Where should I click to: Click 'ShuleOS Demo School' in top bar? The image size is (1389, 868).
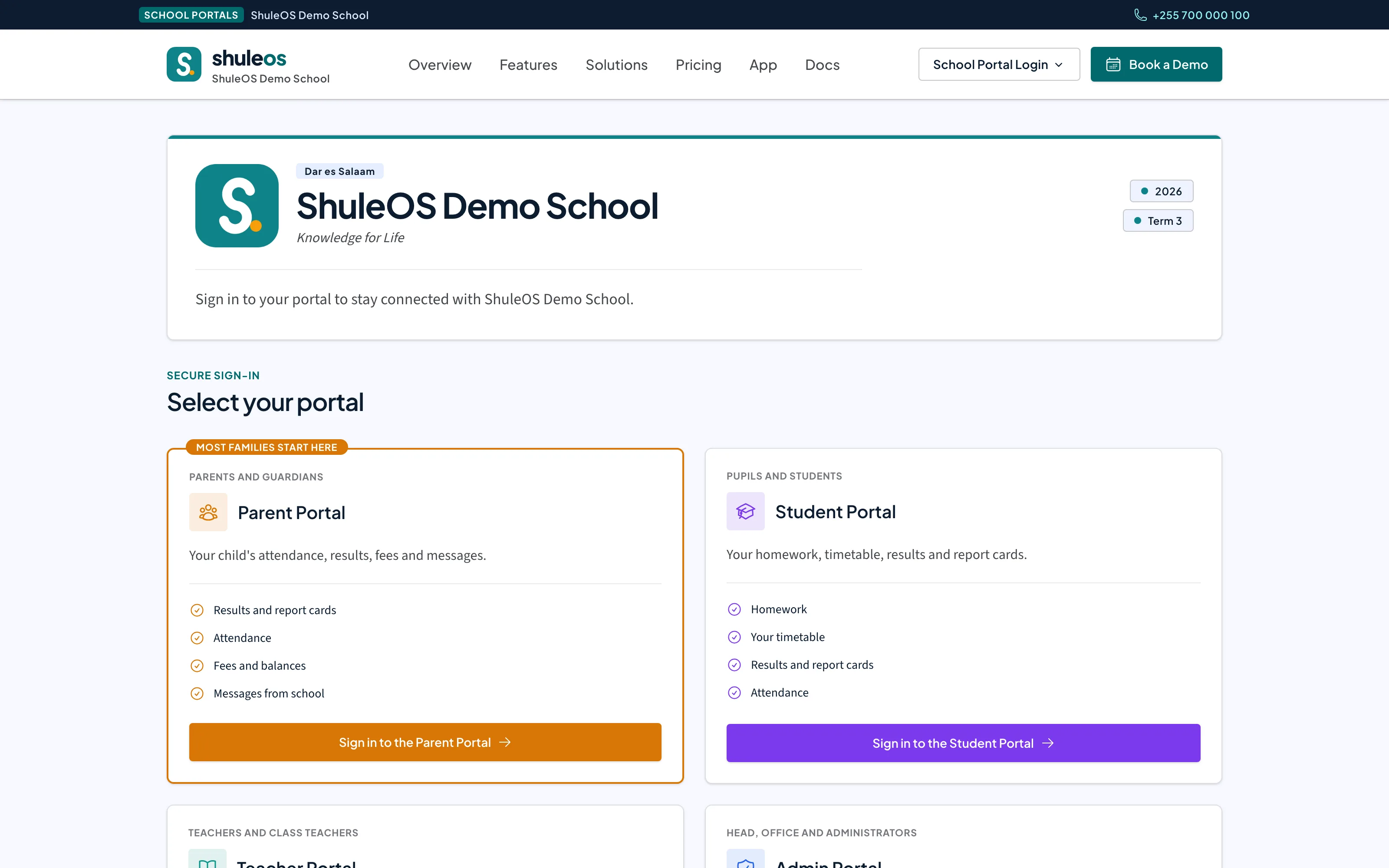[x=309, y=15]
